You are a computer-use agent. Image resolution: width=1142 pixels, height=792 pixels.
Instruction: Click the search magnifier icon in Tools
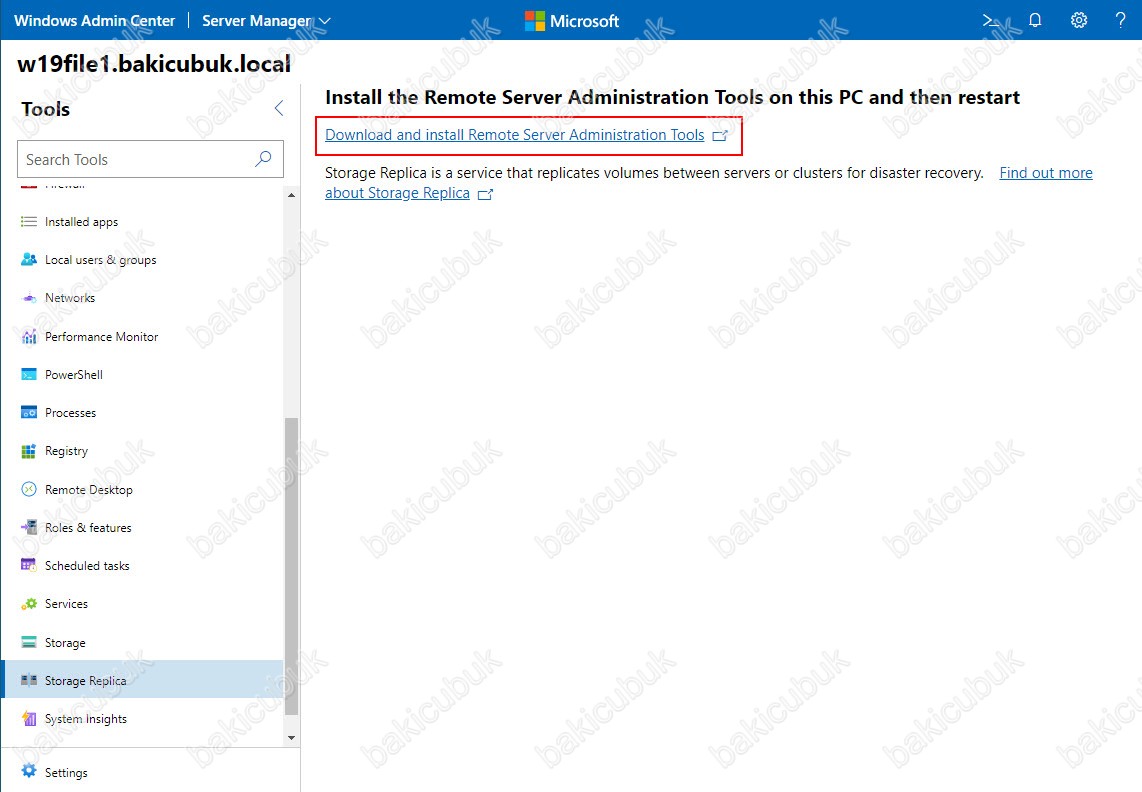263,159
